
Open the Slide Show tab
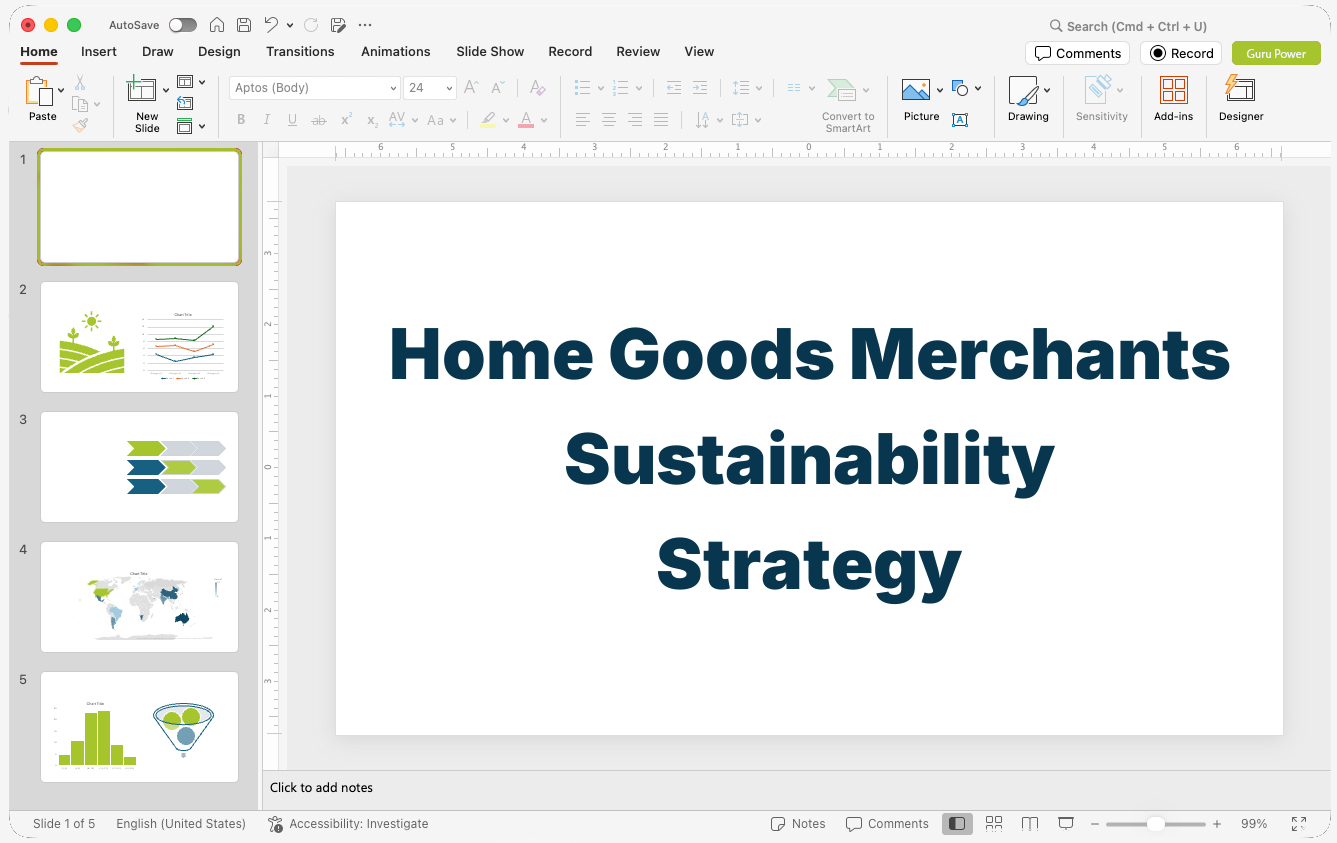[x=490, y=51]
